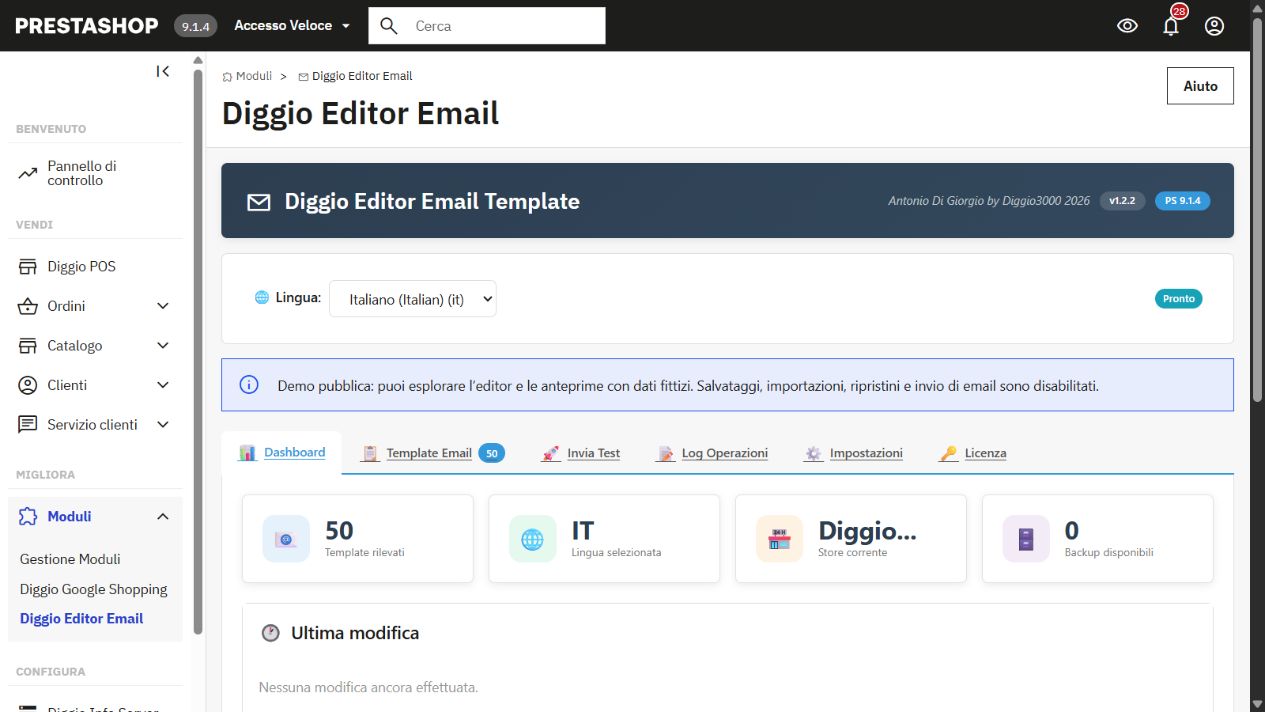Viewport: 1265px width, 712px height.
Task: Click the 'Store corrente' label
Action: [852, 552]
